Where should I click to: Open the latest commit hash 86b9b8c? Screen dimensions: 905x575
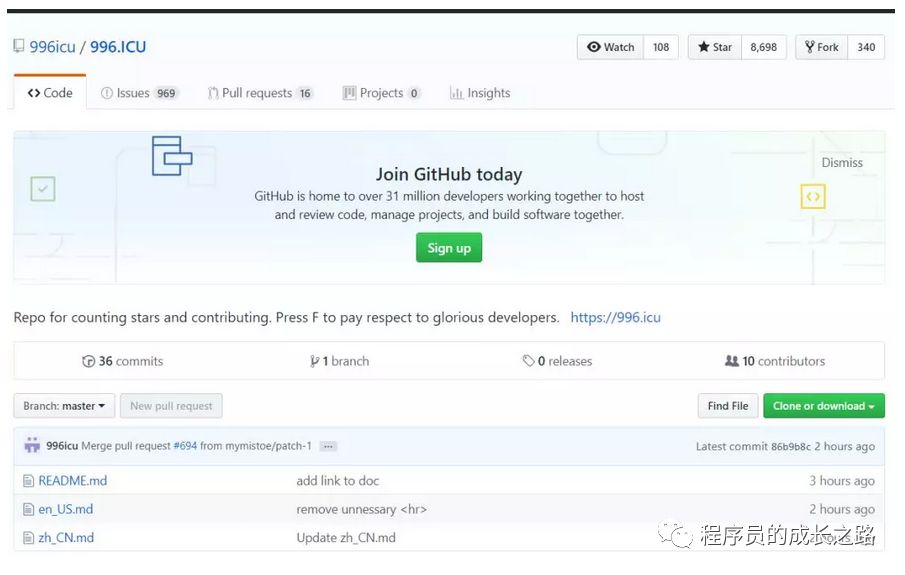pyautogui.click(x=791, y=446)
